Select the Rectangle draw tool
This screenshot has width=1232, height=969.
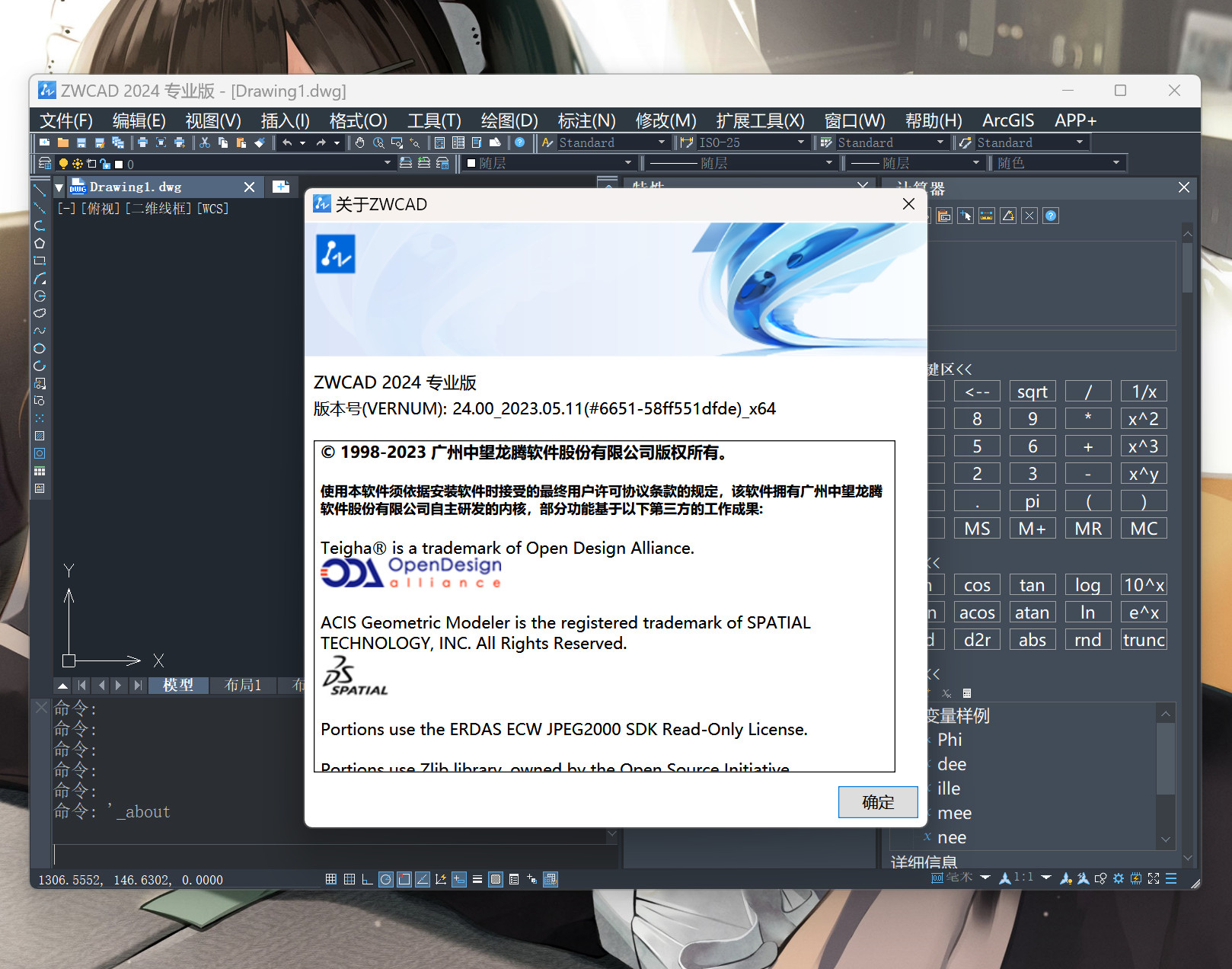(x=40, y=261)
